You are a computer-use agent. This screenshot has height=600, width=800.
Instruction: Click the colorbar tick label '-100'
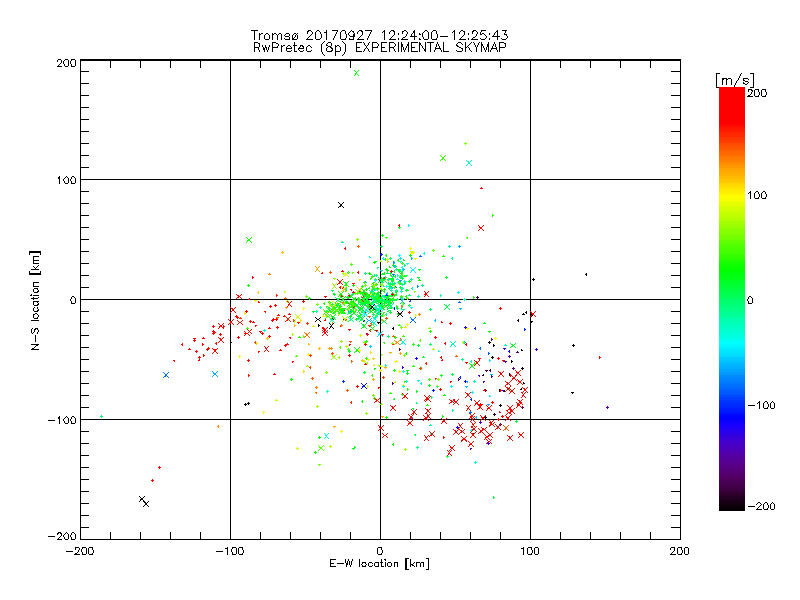pyautogui.click(x=761, y=406)
